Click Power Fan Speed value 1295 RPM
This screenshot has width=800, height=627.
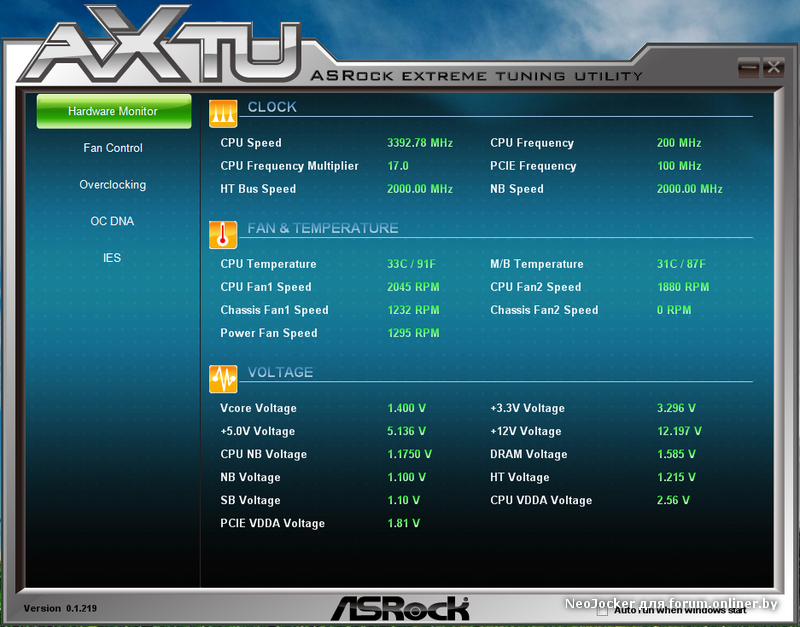click(x=413, y=333)
